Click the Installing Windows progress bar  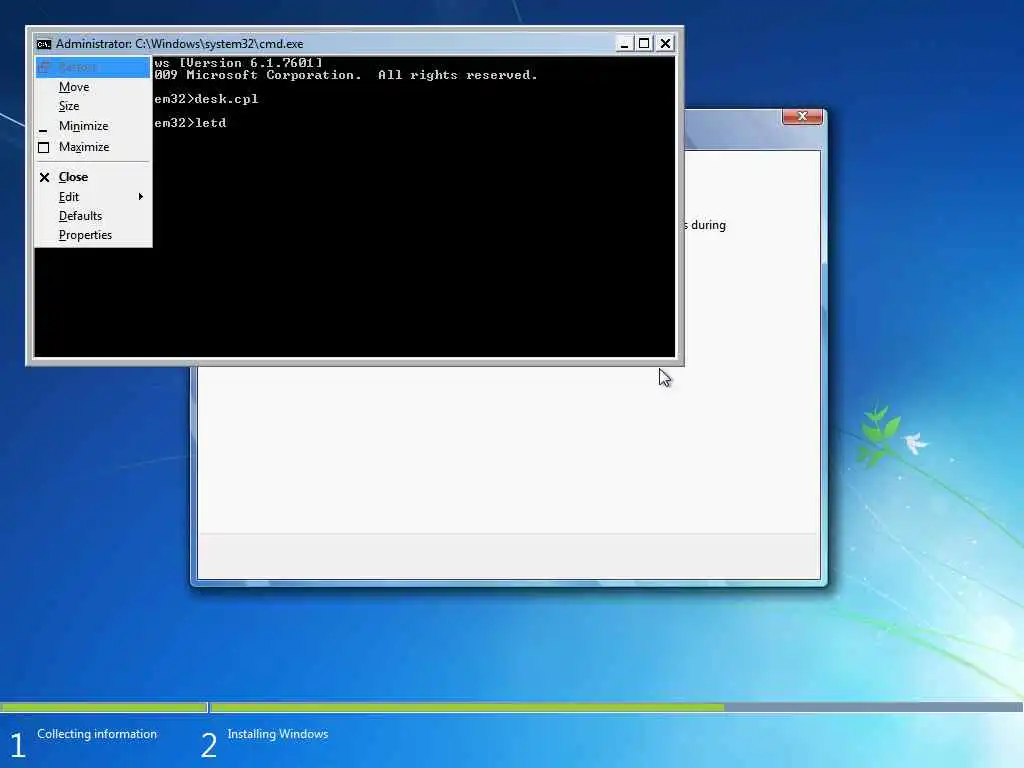[x=616, y=707]
